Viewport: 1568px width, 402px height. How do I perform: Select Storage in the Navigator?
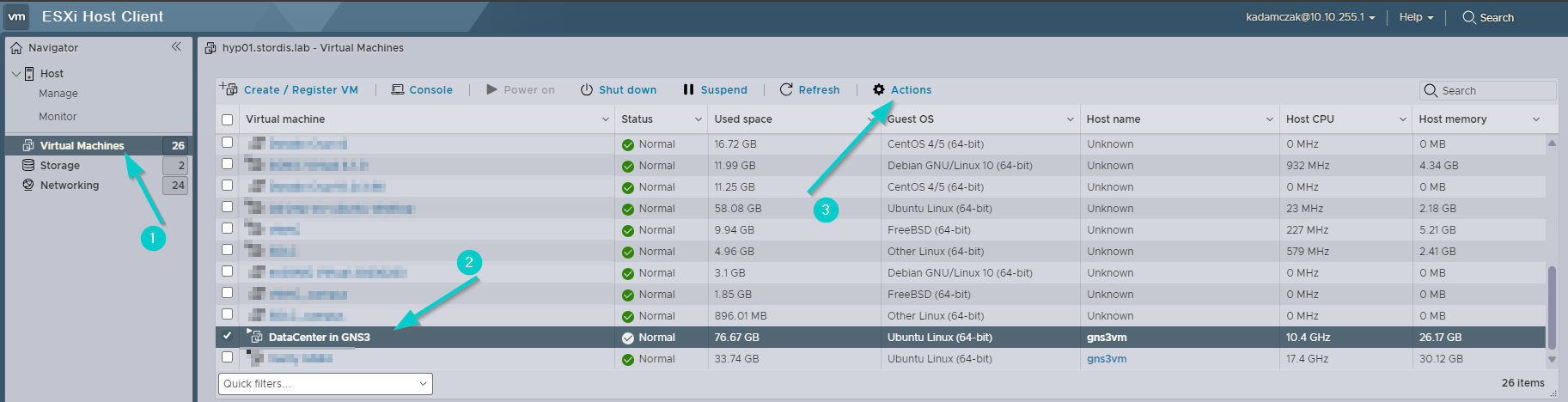(x=59, y=165)
